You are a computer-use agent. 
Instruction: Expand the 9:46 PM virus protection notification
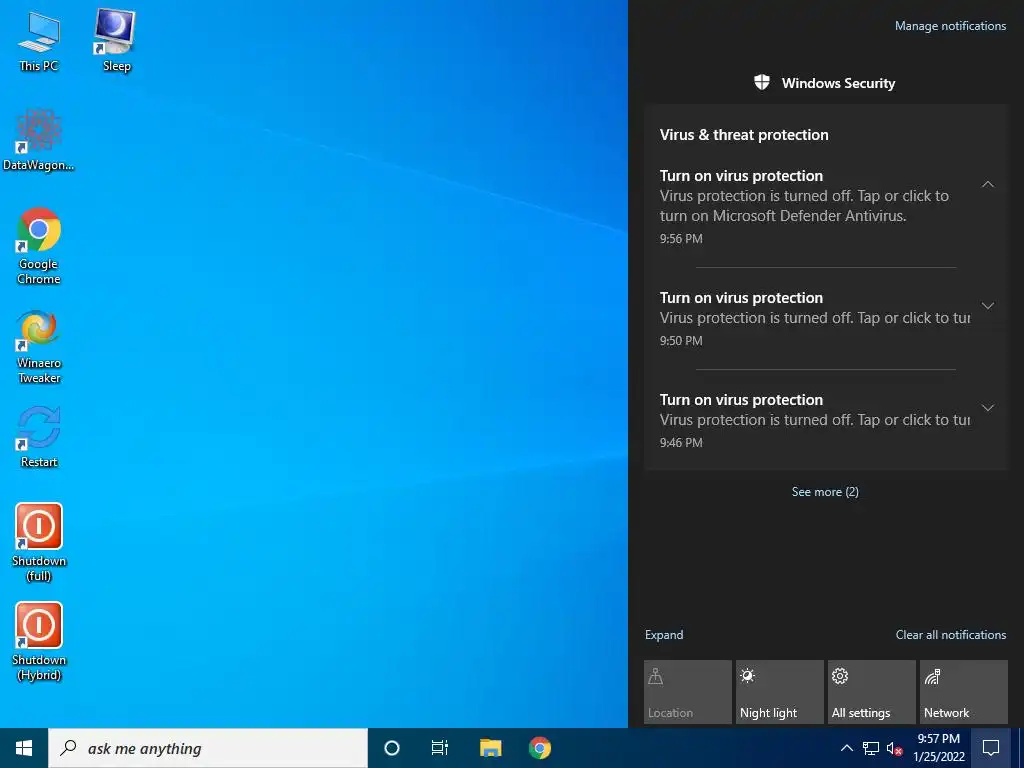988,408
